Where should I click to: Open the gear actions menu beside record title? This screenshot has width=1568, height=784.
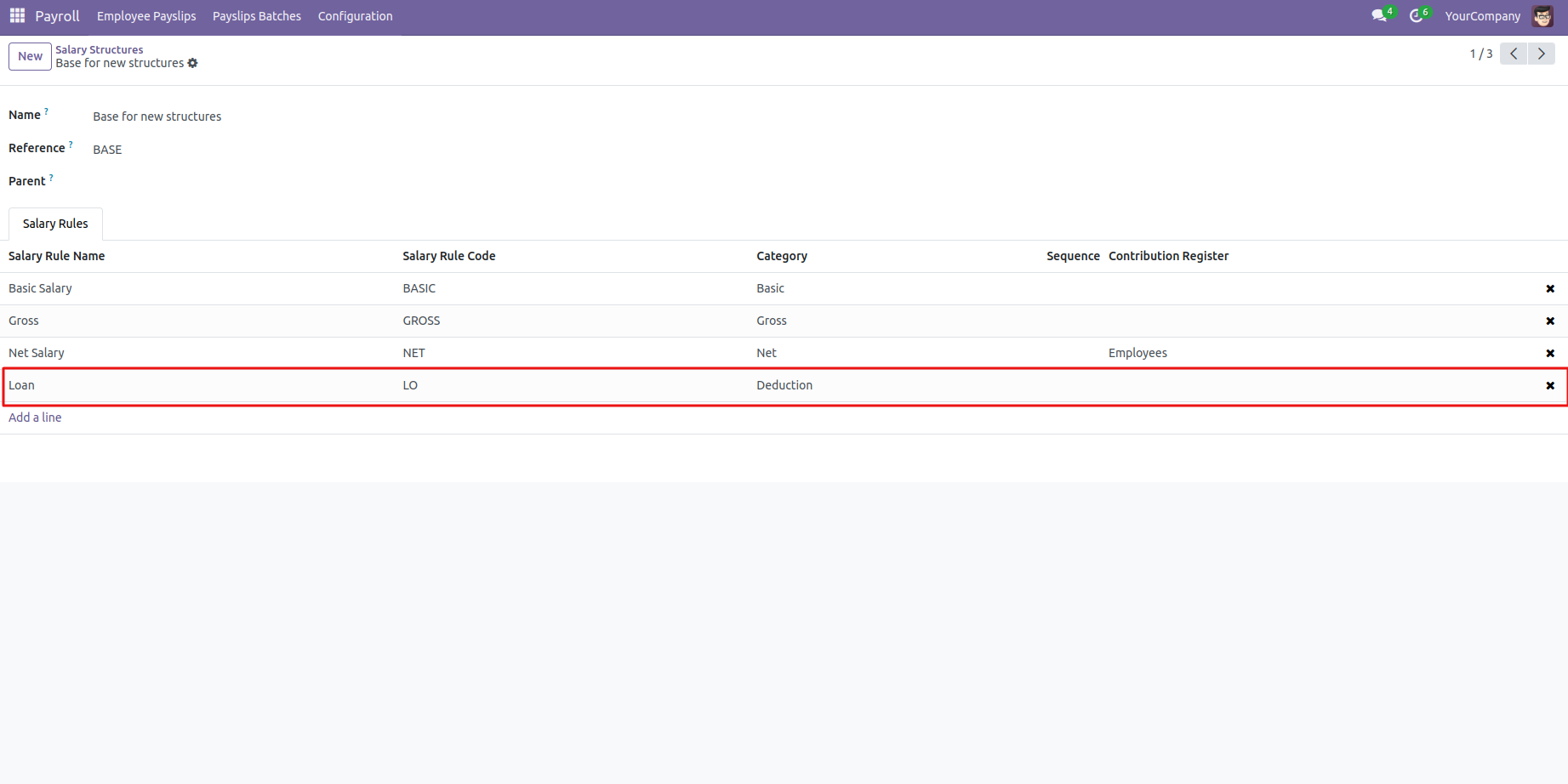click(x=193, y=64)
